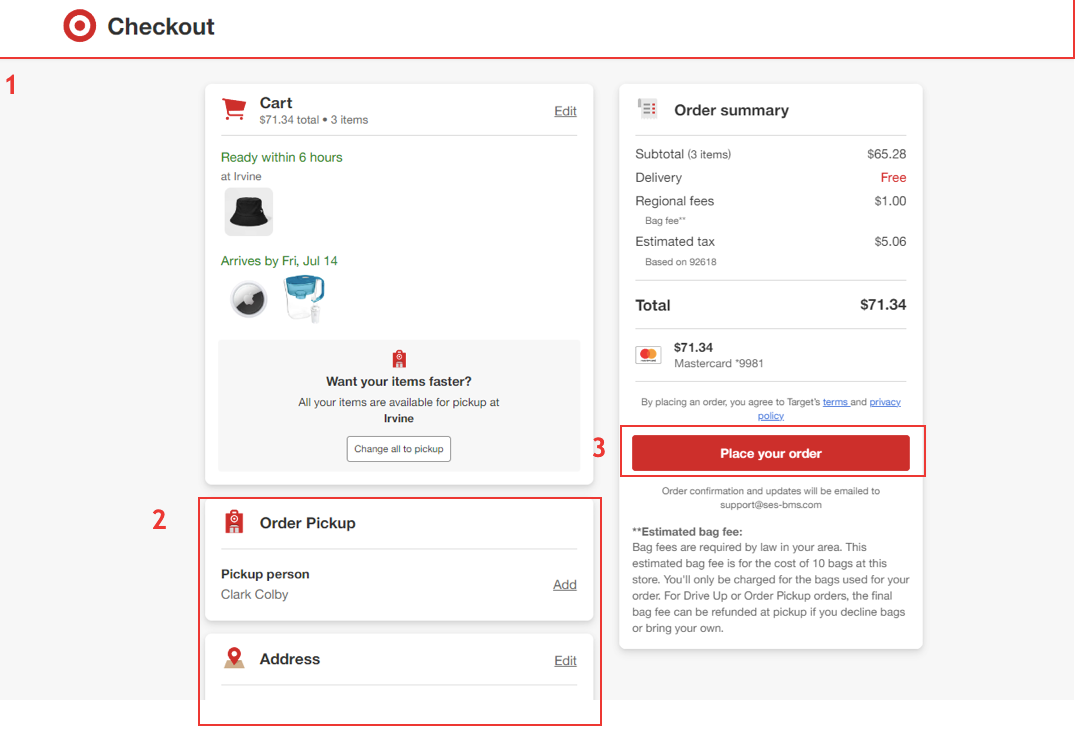
Task: Click the support@ses-bms.com email text
Action: point(771,505)
